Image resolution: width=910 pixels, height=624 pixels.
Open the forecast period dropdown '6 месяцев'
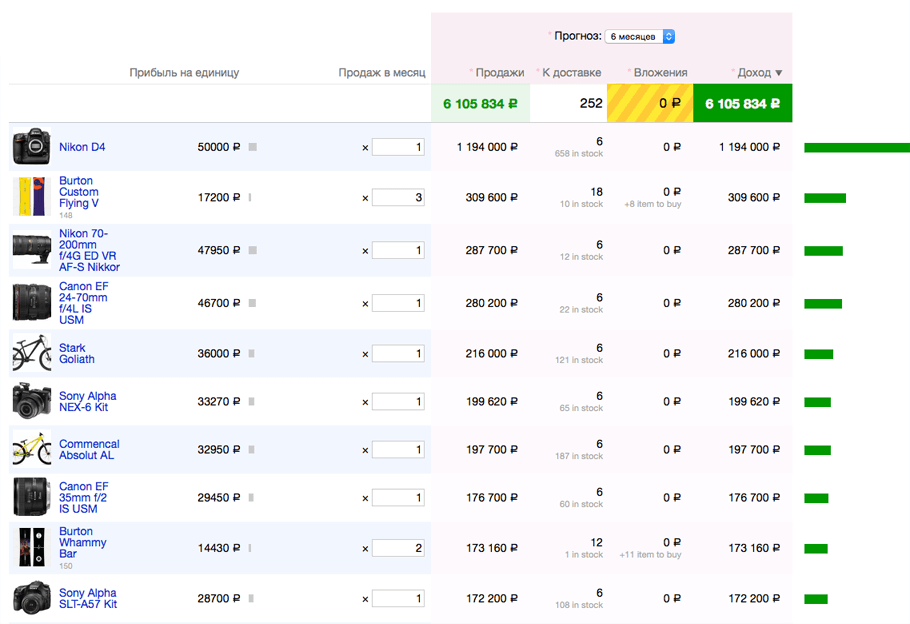[x=640, y=37]
